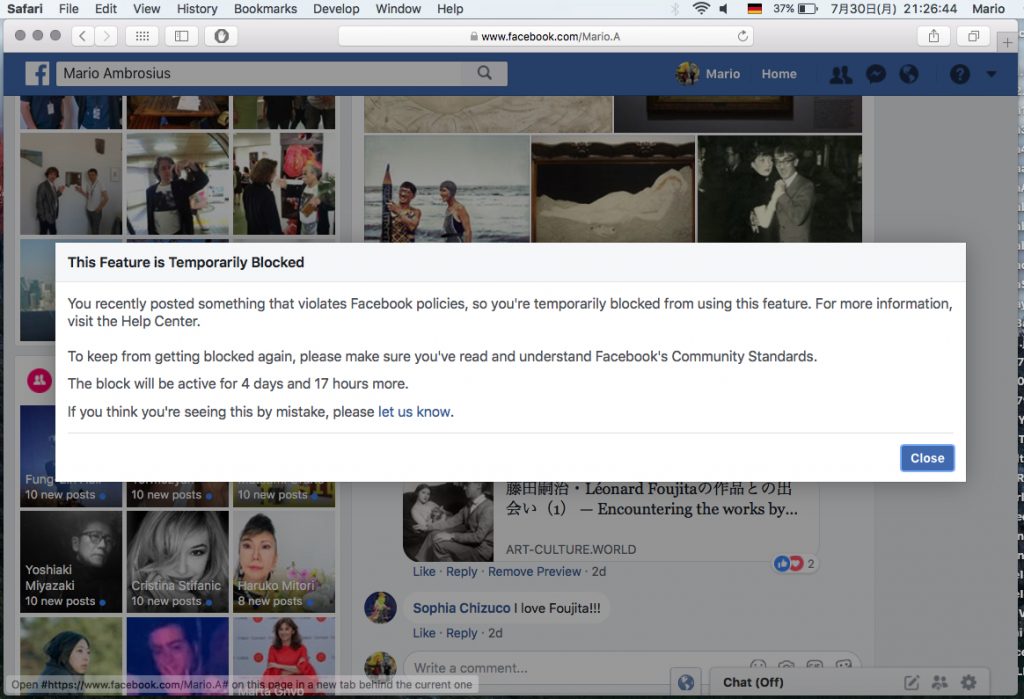Close the Temporarily Blocked dialog
Image resolution: width=1024 pixels, height=699 pixels.
coord(927,458)
